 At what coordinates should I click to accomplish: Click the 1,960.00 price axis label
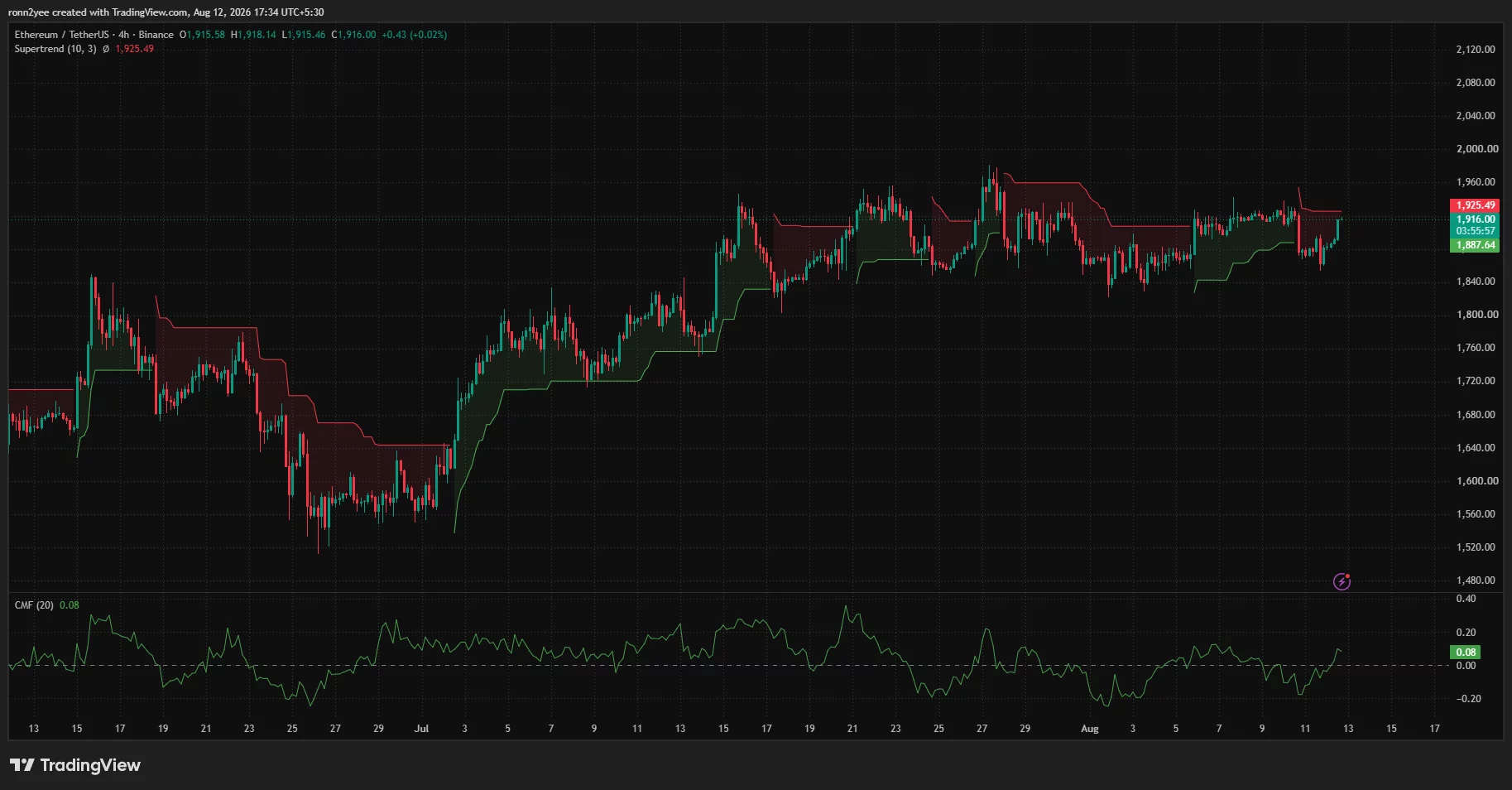click(x=1476, y=182)
